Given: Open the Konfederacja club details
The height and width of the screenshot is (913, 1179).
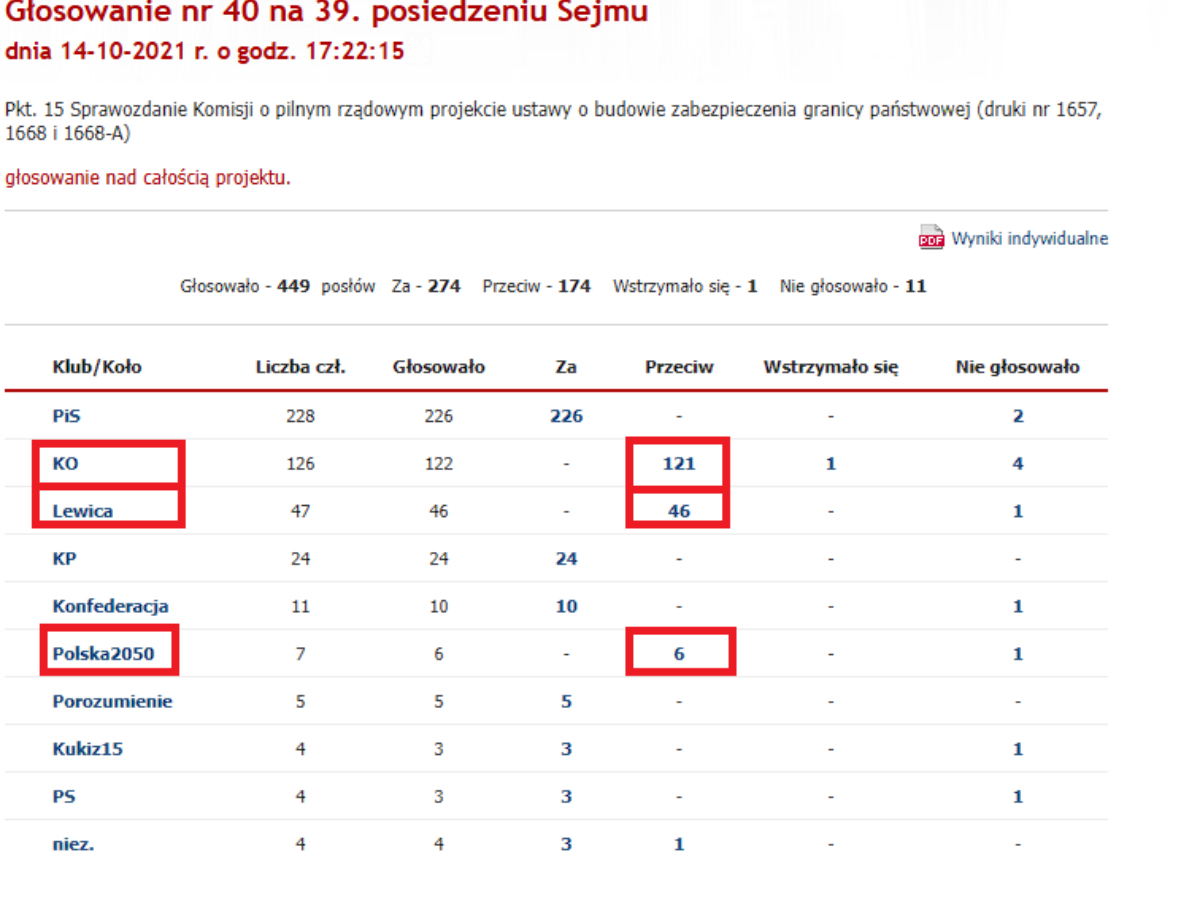Looking at the screenshot, I should pos(110,606).
